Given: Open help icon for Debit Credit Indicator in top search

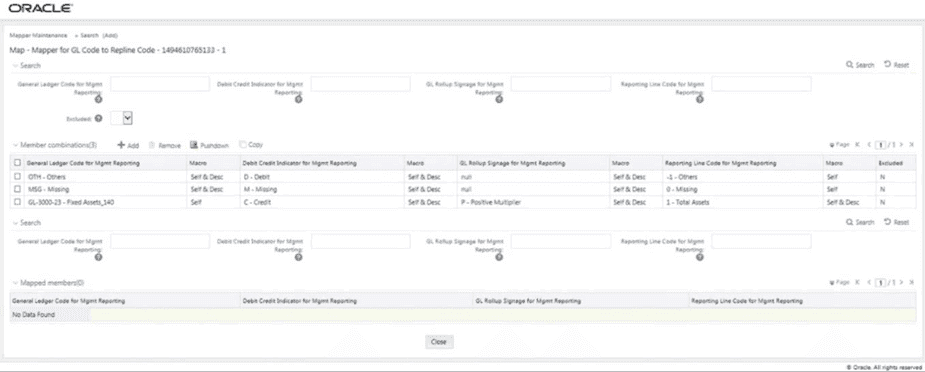Looking at the screenshot, I should (299, 100).
